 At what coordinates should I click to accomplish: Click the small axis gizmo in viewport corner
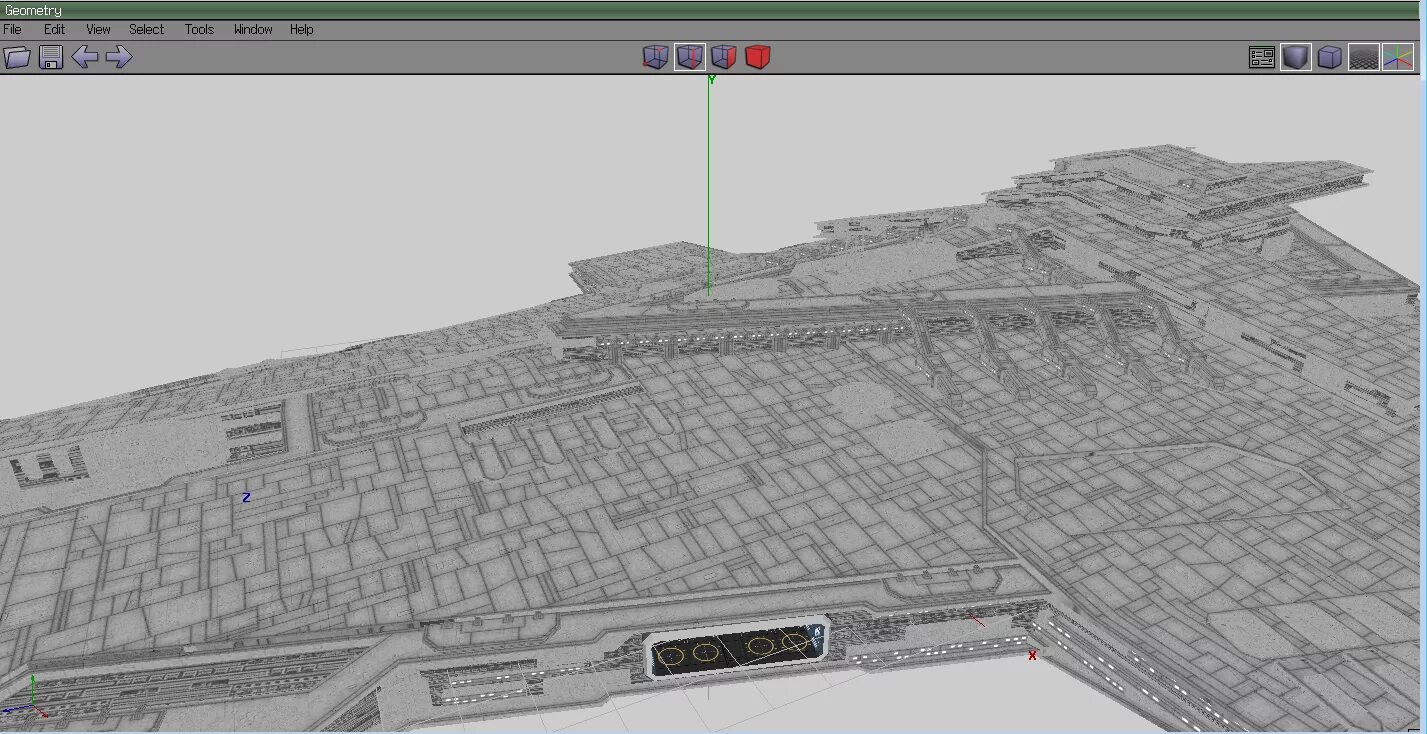(x=25, y=699)
